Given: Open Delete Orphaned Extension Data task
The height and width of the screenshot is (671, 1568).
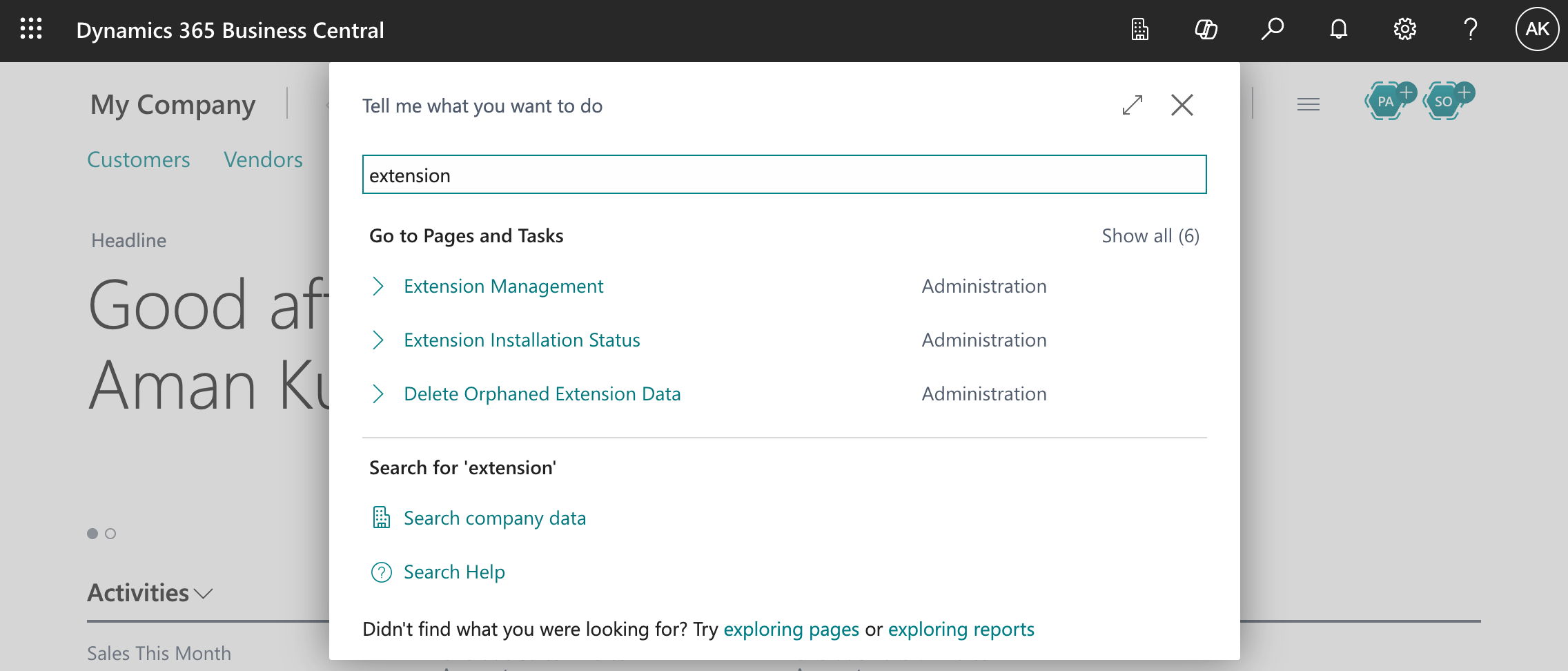Looking at the screenshot, I should tap(542, 393).
